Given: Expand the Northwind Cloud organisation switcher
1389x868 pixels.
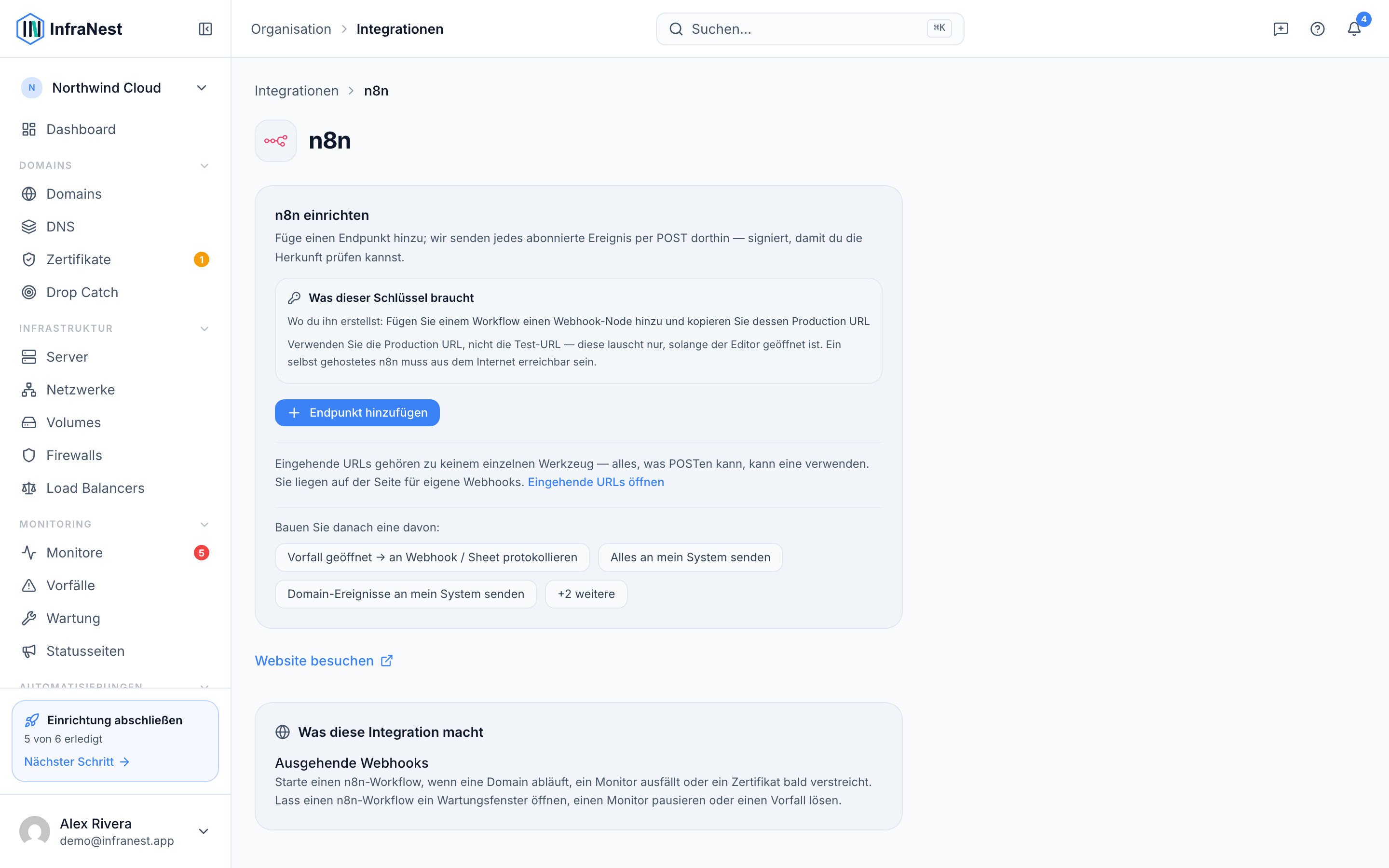Looking at the screenshot, I should click(115, 88).
